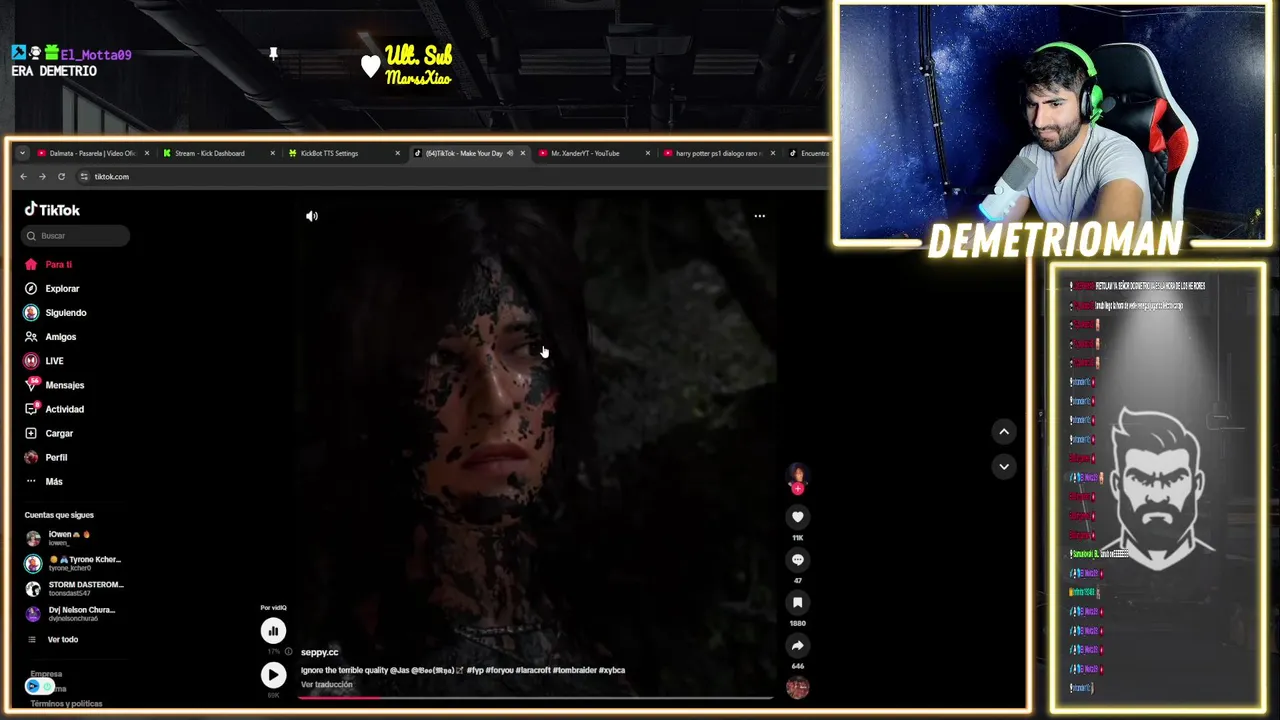Open Actividad notifications in sidebar

point(55,409)
